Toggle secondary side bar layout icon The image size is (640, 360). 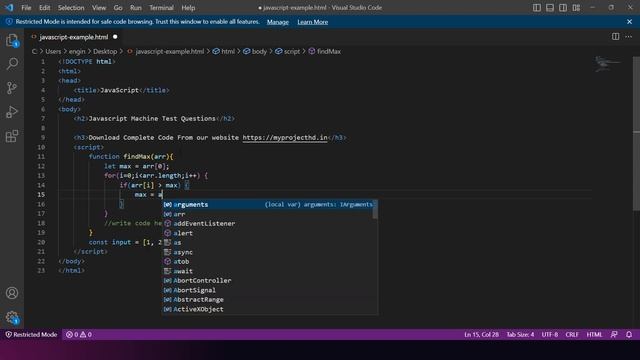click(563, 7)
